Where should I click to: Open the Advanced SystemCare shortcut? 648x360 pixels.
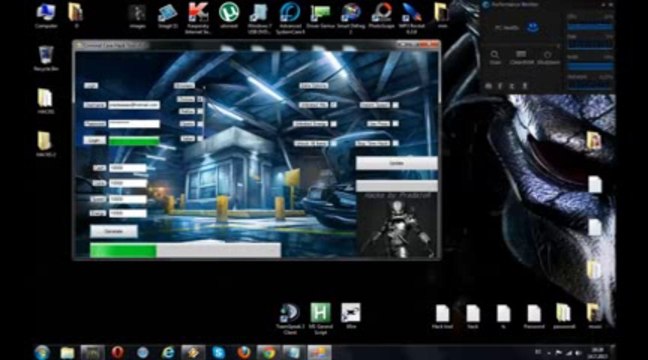(290, 17)
